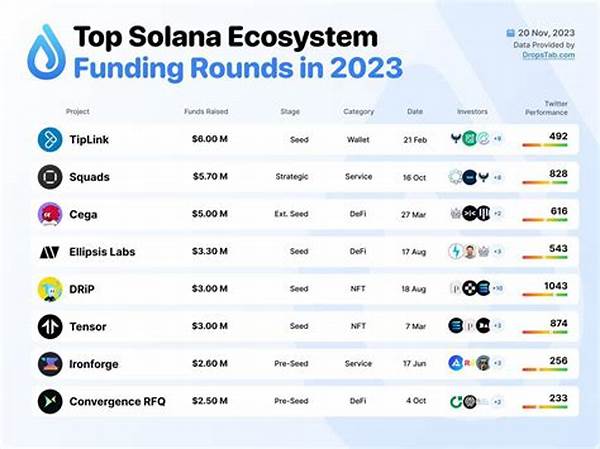Image resolution: width=600 pixels, height=449 pixels.
Task: Click the TipLink project logo
Action: tap(51, 138)
